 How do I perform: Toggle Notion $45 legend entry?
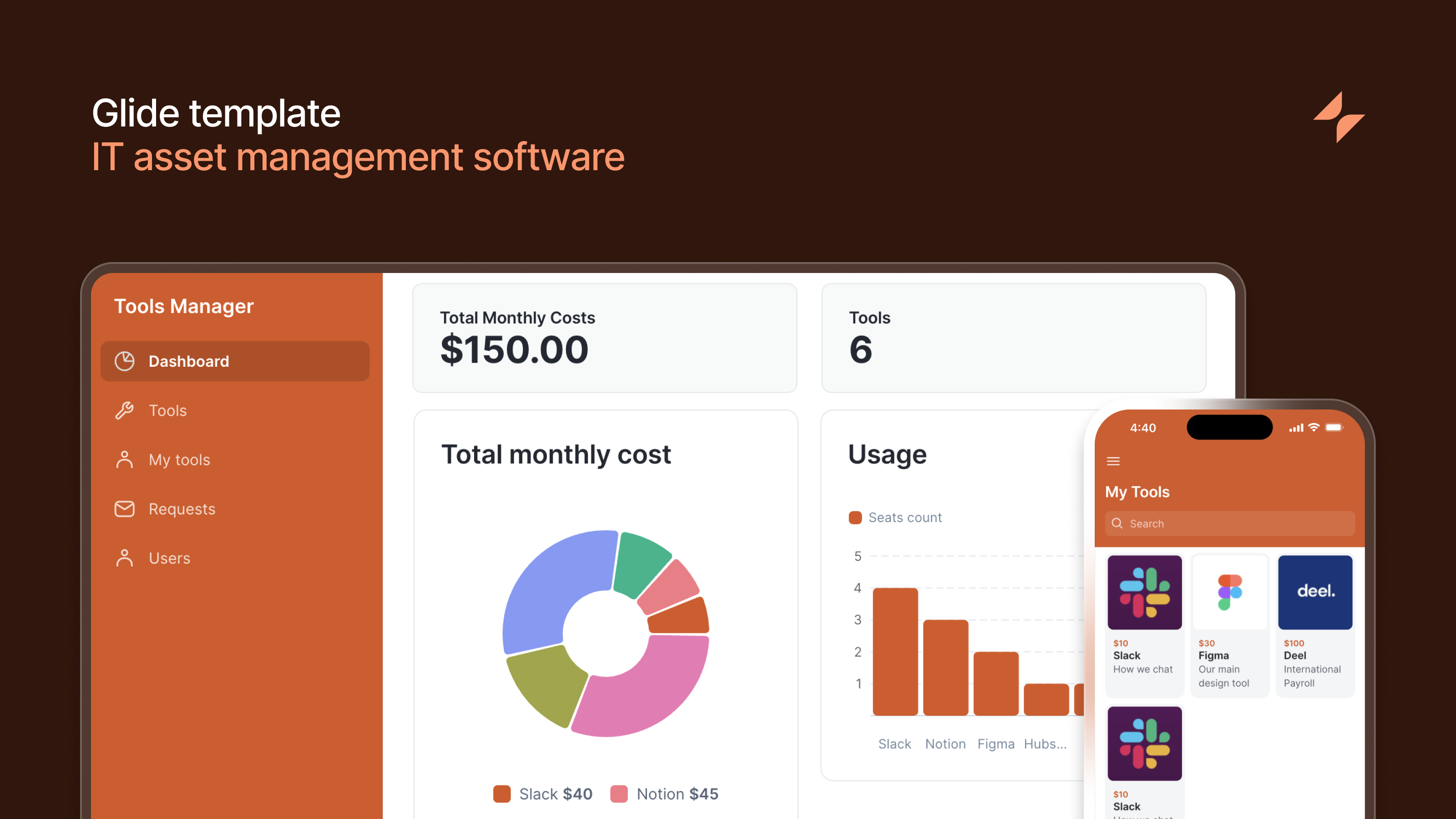coord(664,794)
